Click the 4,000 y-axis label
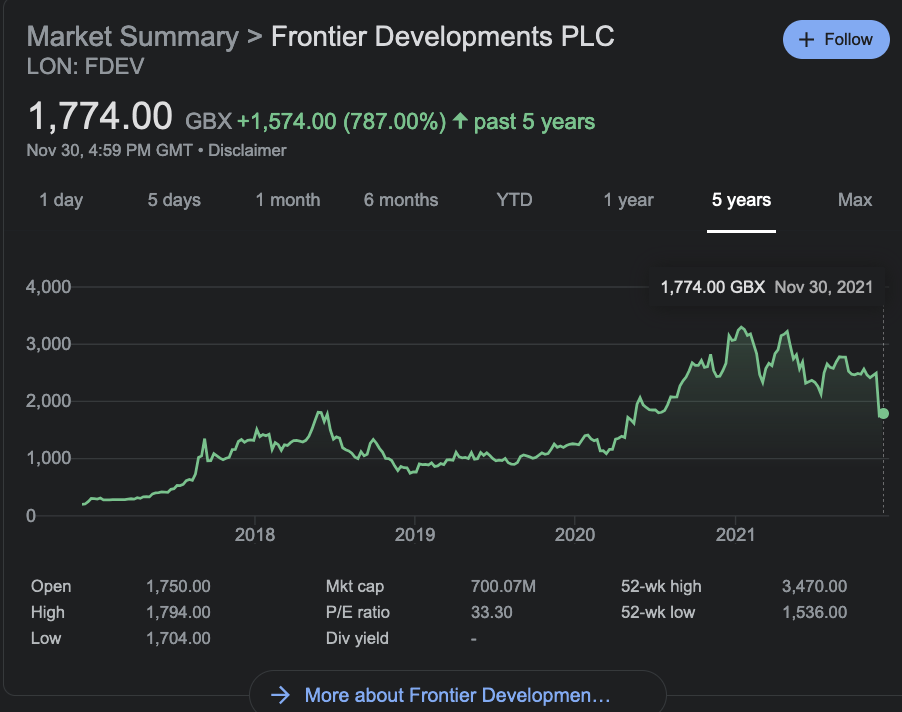 click(48, 287)
